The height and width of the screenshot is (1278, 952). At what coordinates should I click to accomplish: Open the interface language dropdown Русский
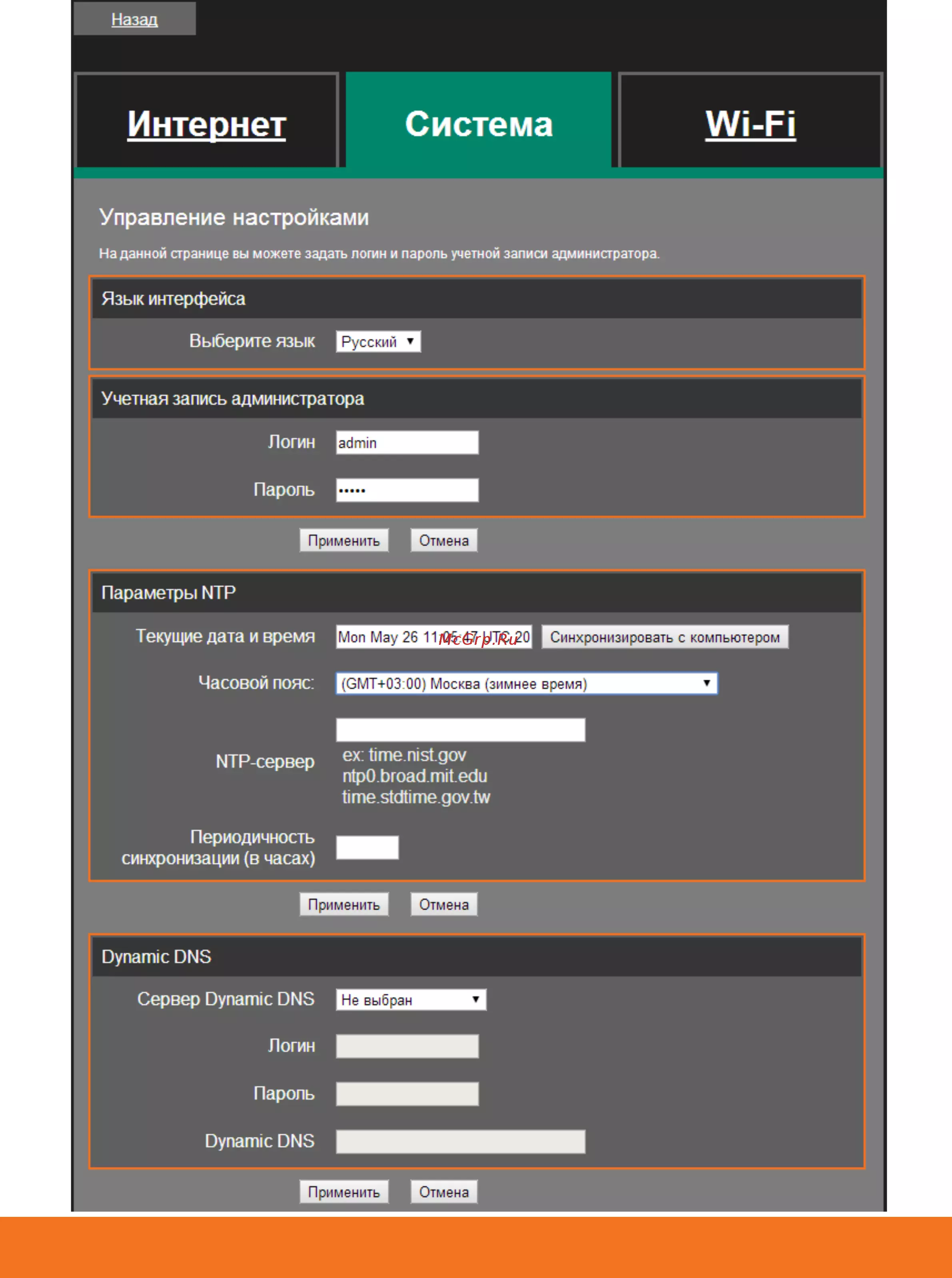(378, 342)
